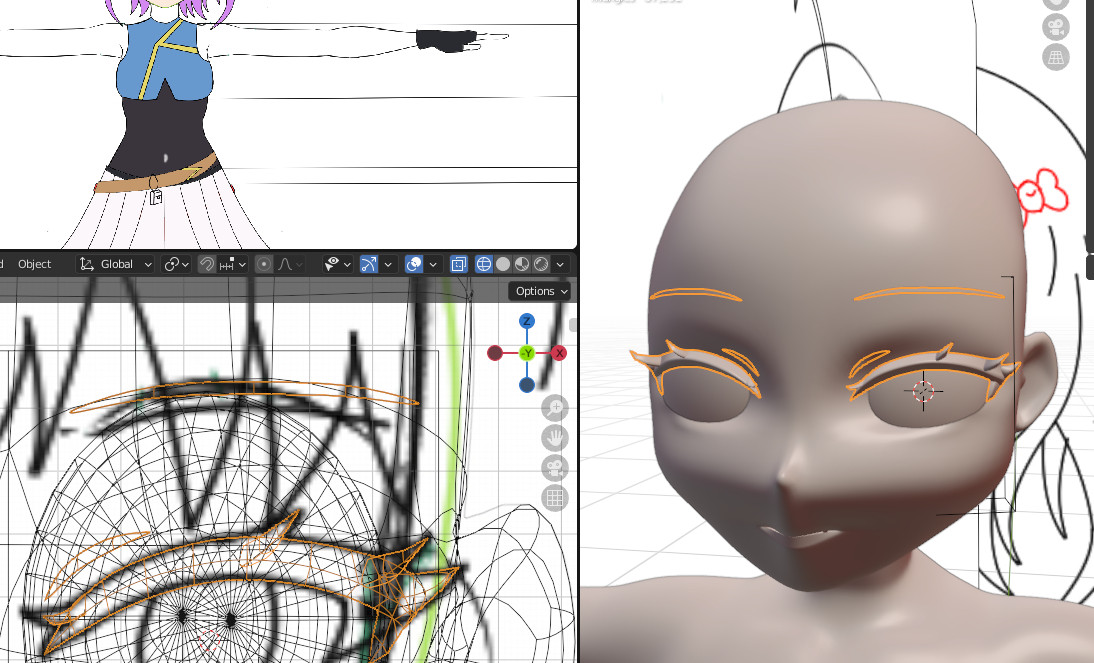Click the dark blue negative Z gizmo dot
This screenshot has height=663, width=1094.
point(527,385)
